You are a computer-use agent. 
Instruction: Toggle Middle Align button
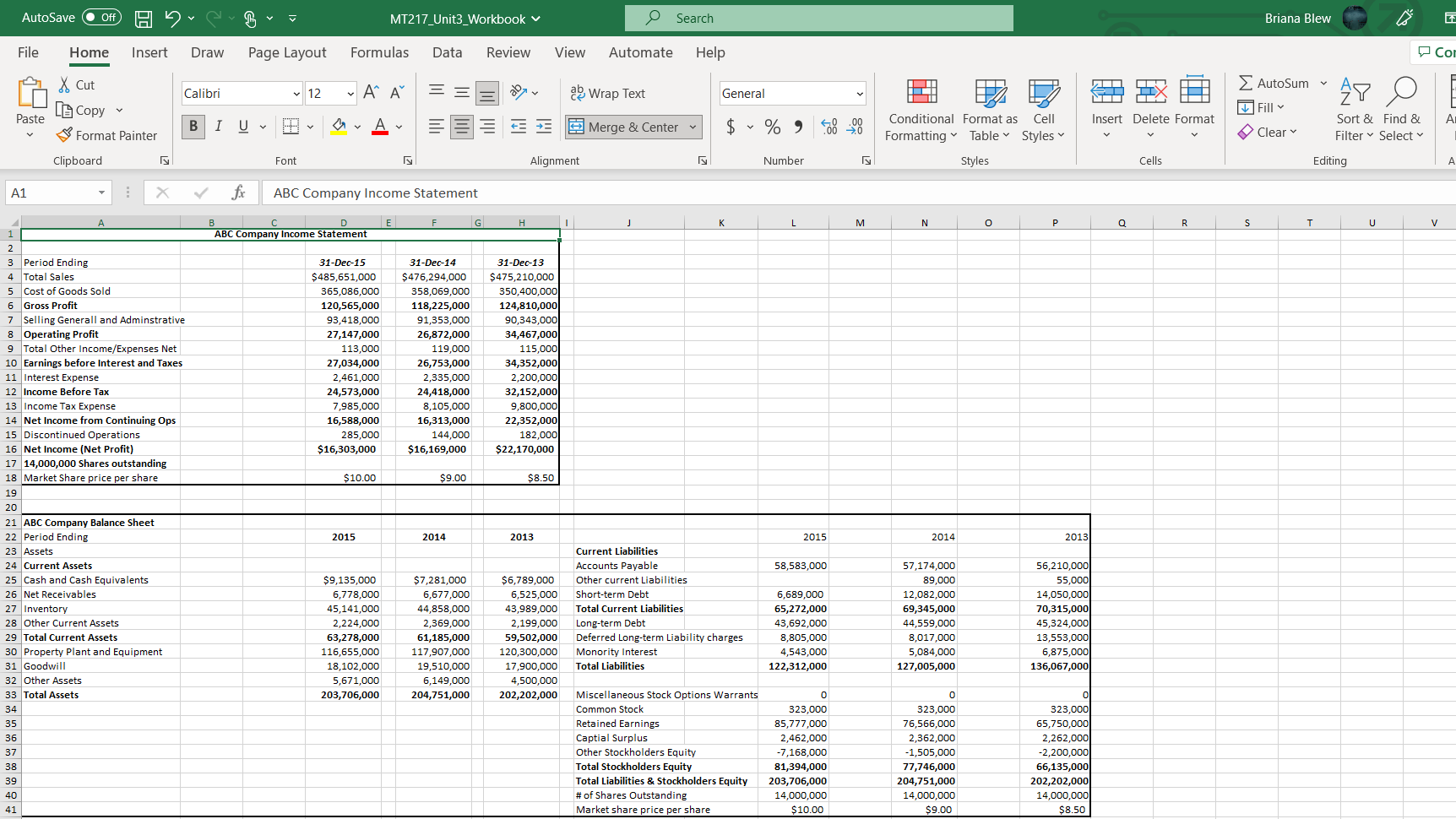click(462, 93)
